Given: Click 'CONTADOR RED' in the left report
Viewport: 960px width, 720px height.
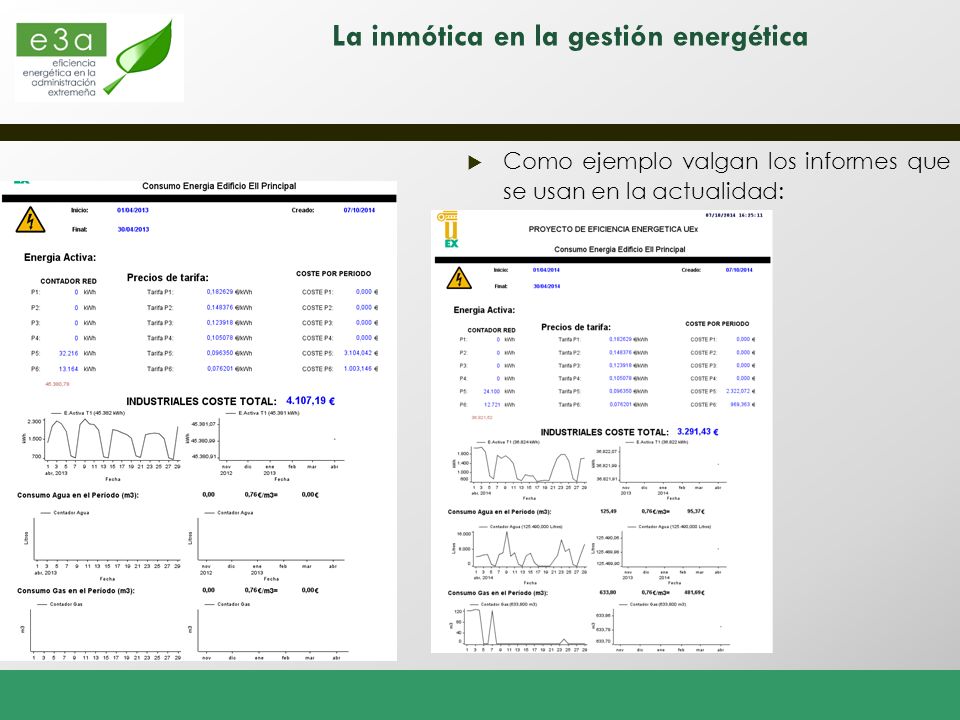Looking at the screenshot, I should click(x=69, y=281).
